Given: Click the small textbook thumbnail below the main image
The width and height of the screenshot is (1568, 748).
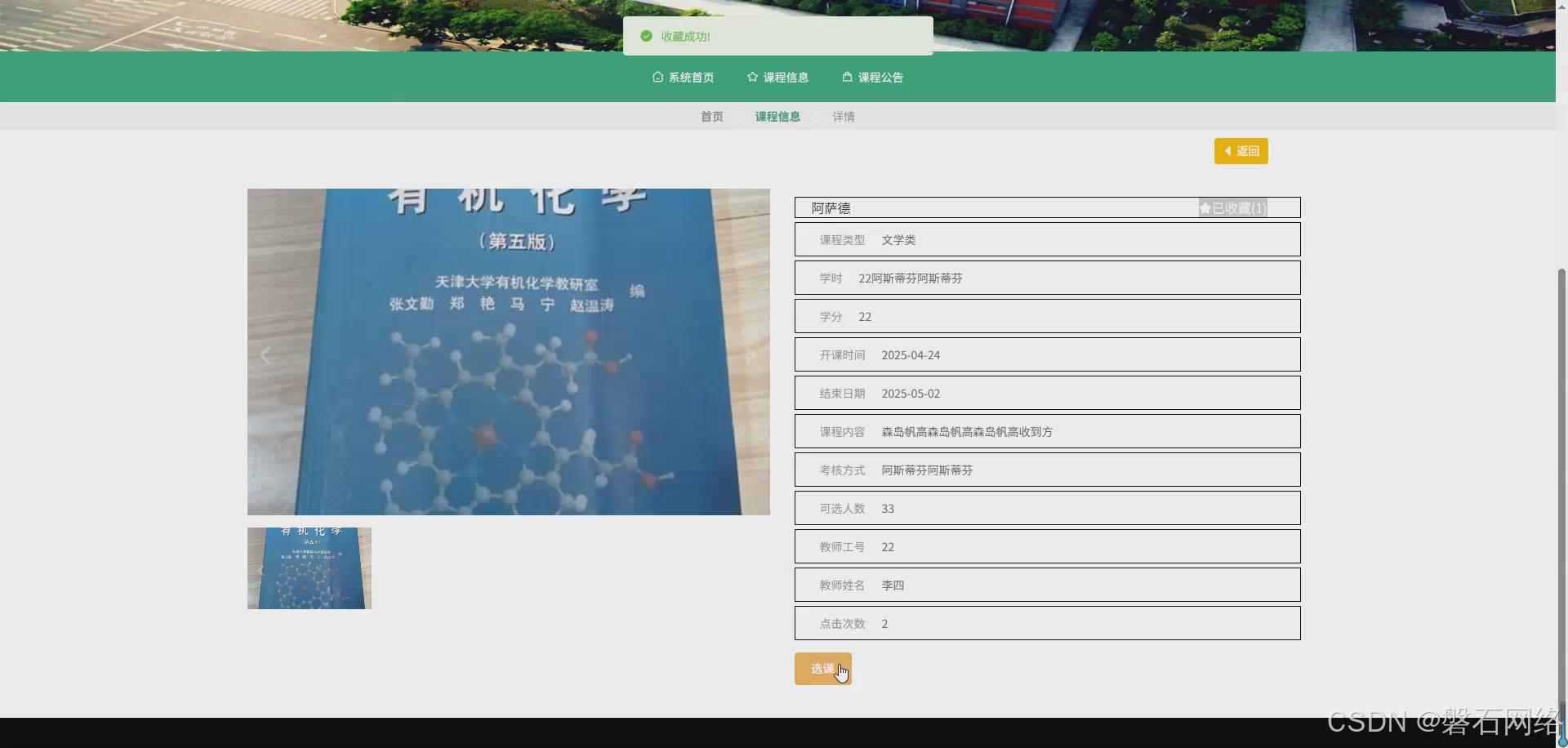Looking at the screenshot, I should click(309, 568).
